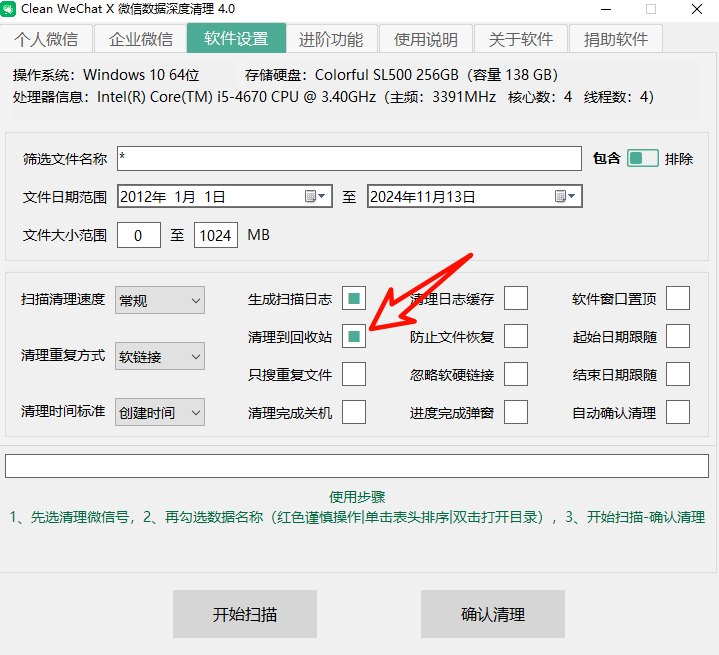Expand the 清理时间标准 dropdown
The image size is (719, 655).
click(160, 412)
